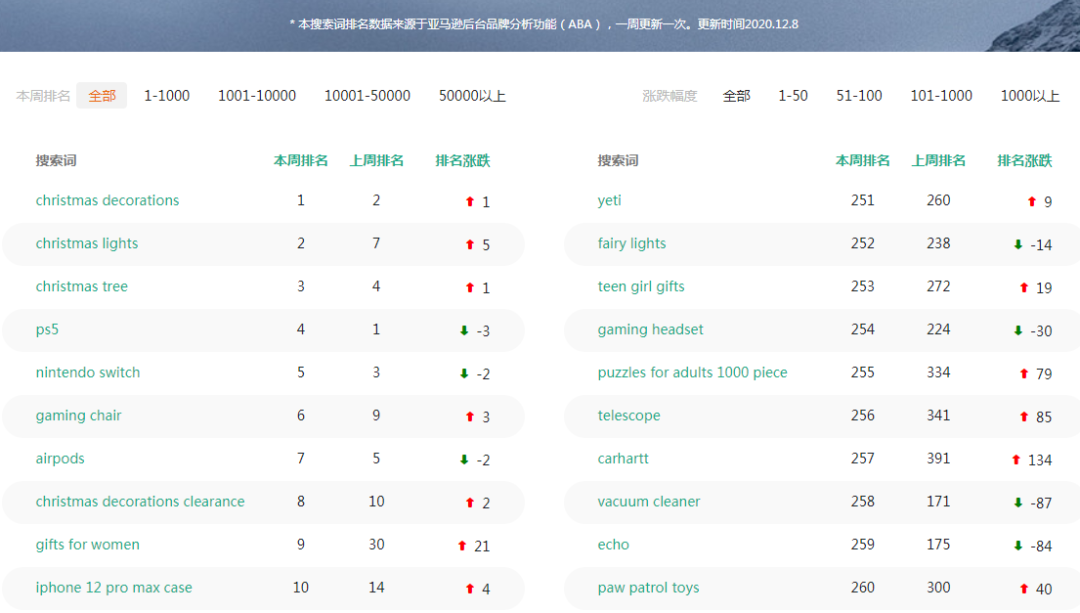
Task: Click red up arrow in telescope row
Action: [x=1024, y=417]
